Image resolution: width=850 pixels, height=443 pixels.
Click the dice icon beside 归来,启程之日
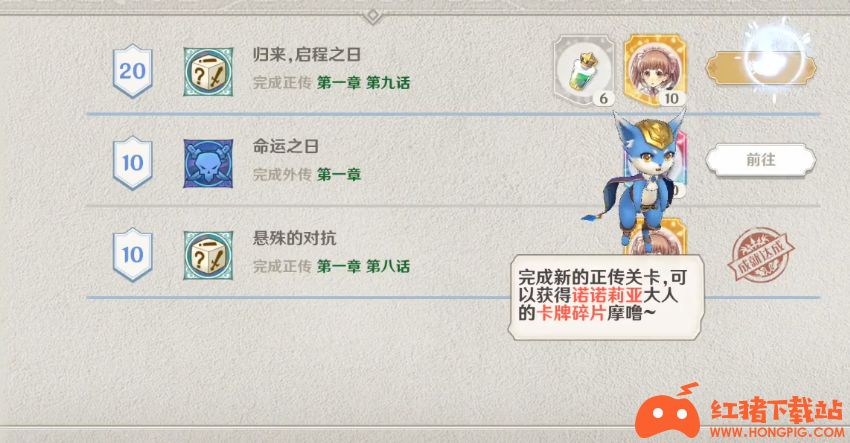(208, 72)
